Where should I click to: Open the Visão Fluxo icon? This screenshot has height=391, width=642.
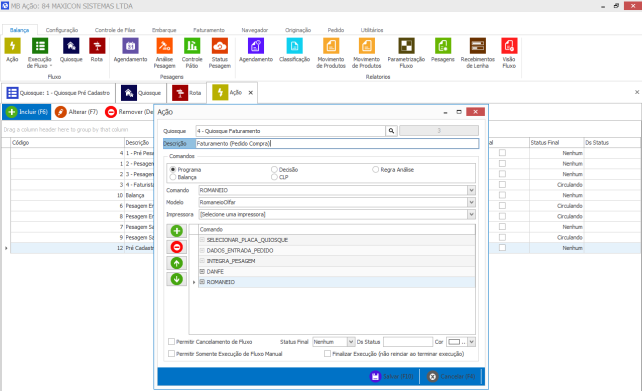[509, 53]
